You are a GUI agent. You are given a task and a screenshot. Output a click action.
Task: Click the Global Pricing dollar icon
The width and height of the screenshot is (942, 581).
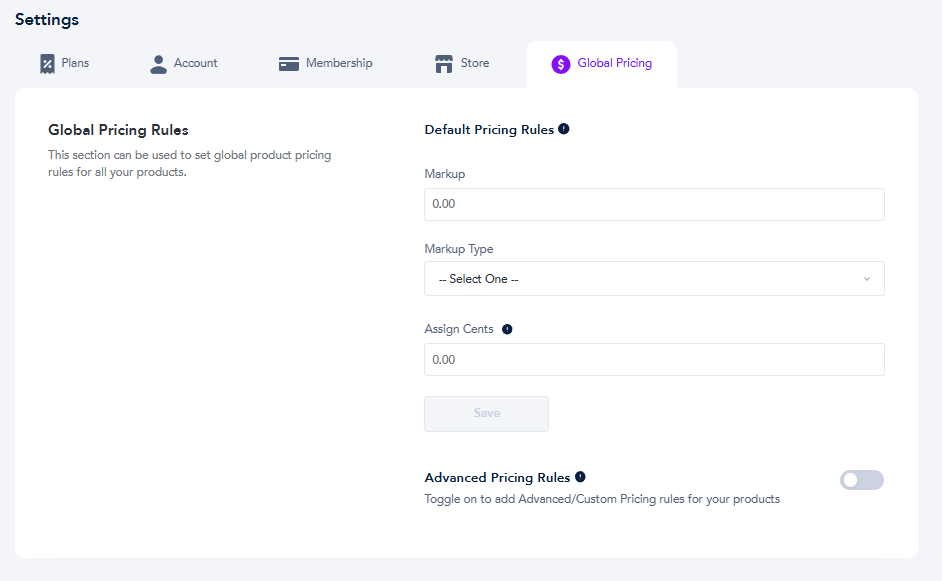pyautogui.click(x=561, y=64)
